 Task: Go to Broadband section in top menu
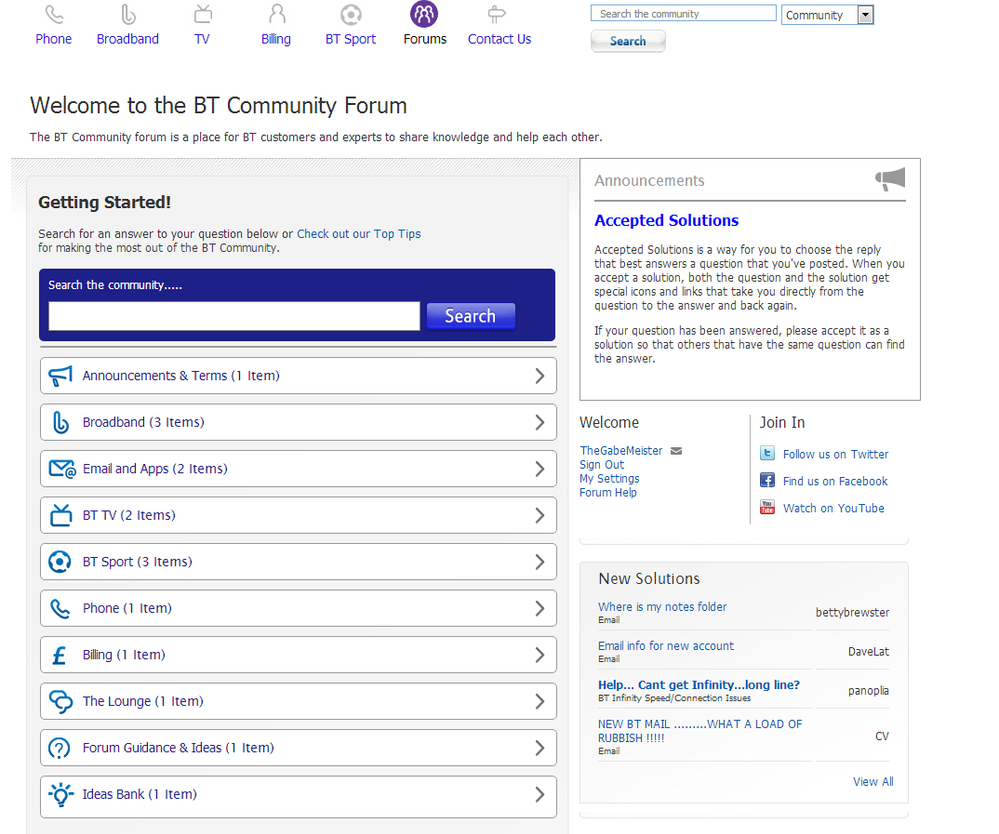127,39
